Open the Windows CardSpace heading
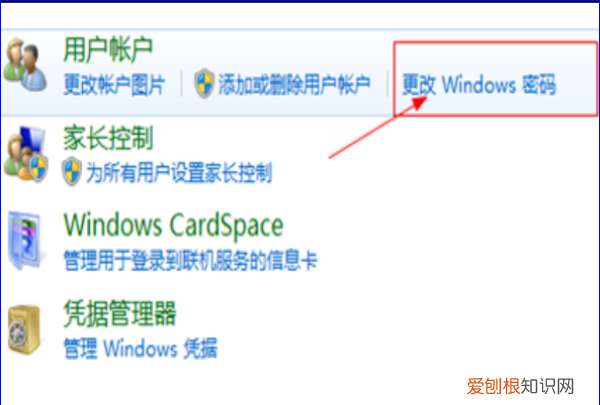Viewport: 600px width, 405px height. (x=173, y=225)
